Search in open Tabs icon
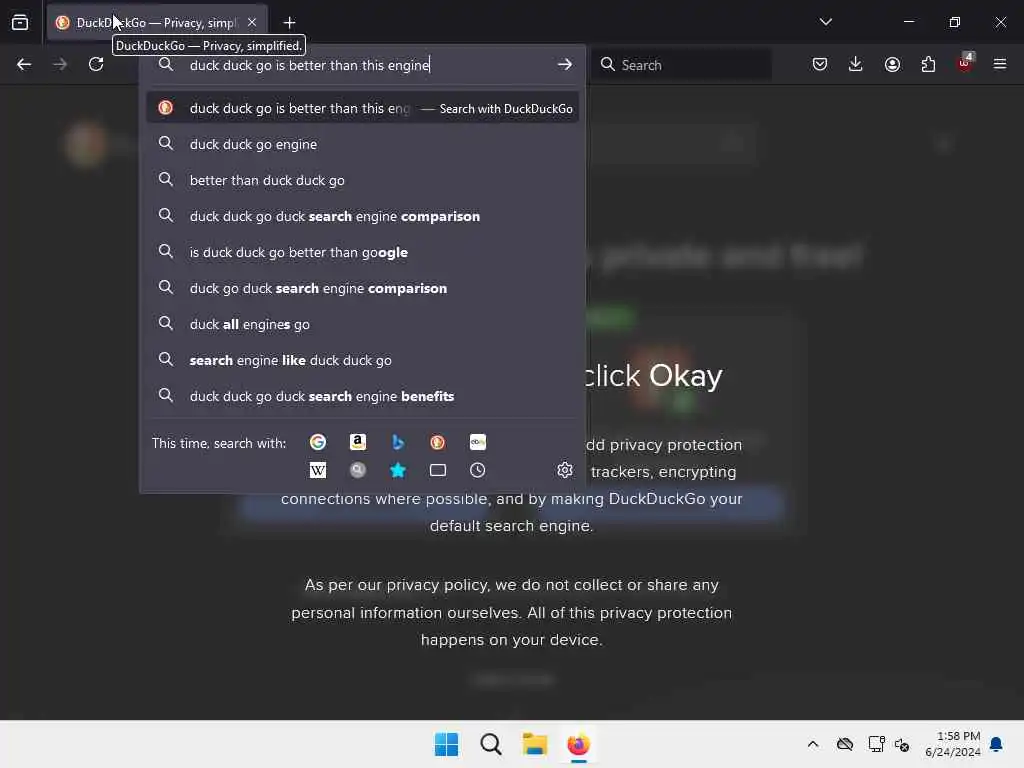 [x=438, y=470]
